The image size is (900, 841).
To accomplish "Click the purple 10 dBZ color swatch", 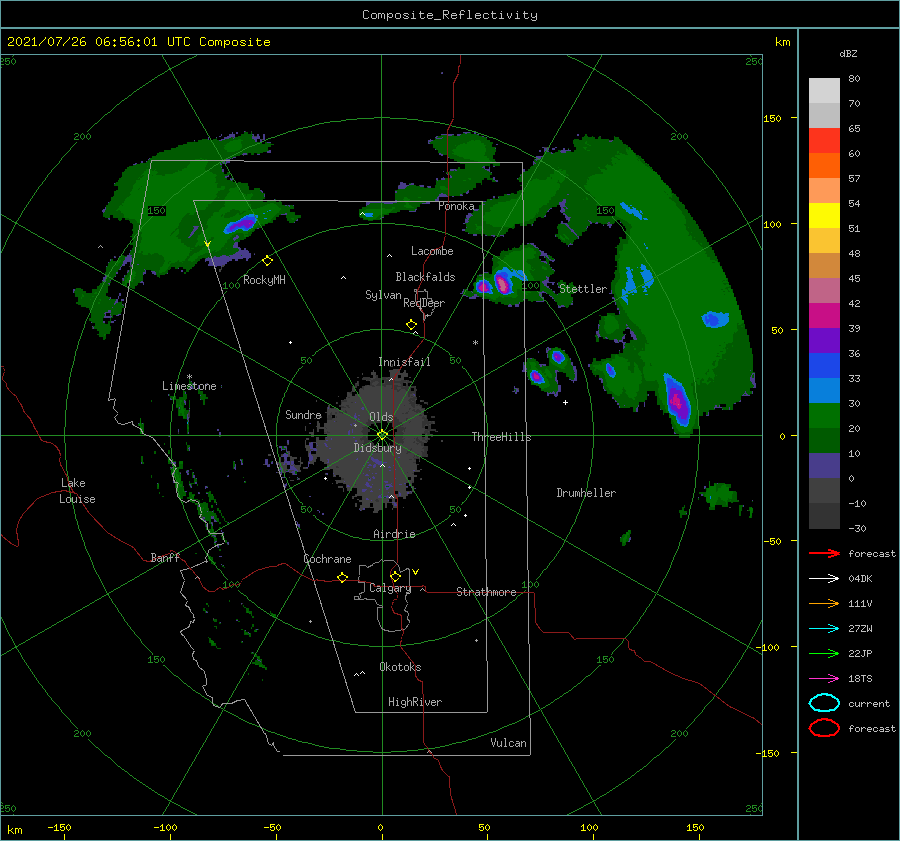I will point(824,465).
